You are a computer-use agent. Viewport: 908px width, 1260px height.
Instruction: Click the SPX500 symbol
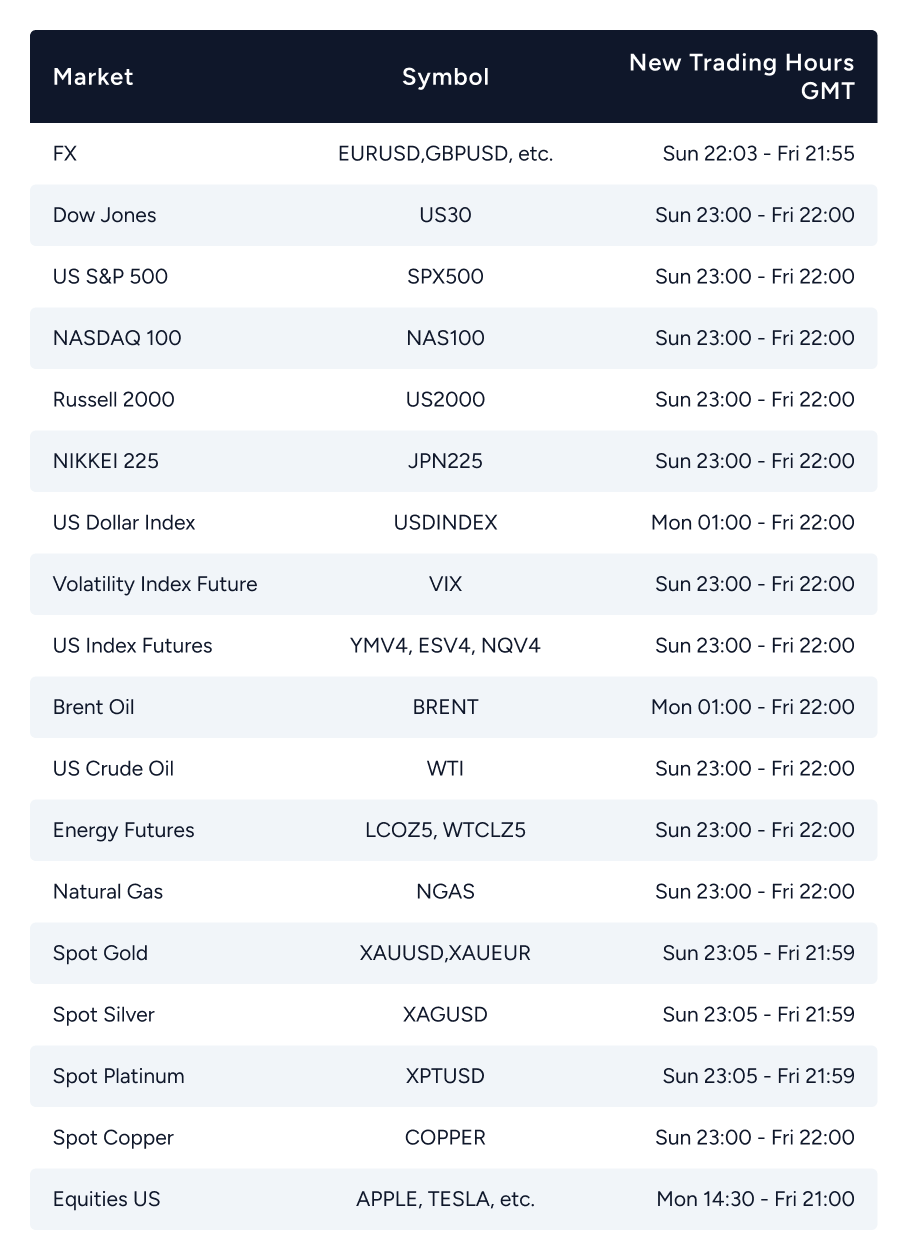[445, 277]
